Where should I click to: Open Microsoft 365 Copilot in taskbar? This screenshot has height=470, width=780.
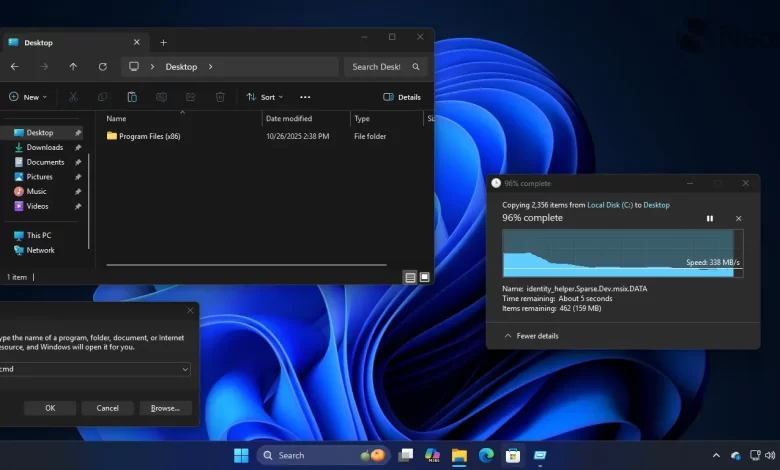[432, 455]
